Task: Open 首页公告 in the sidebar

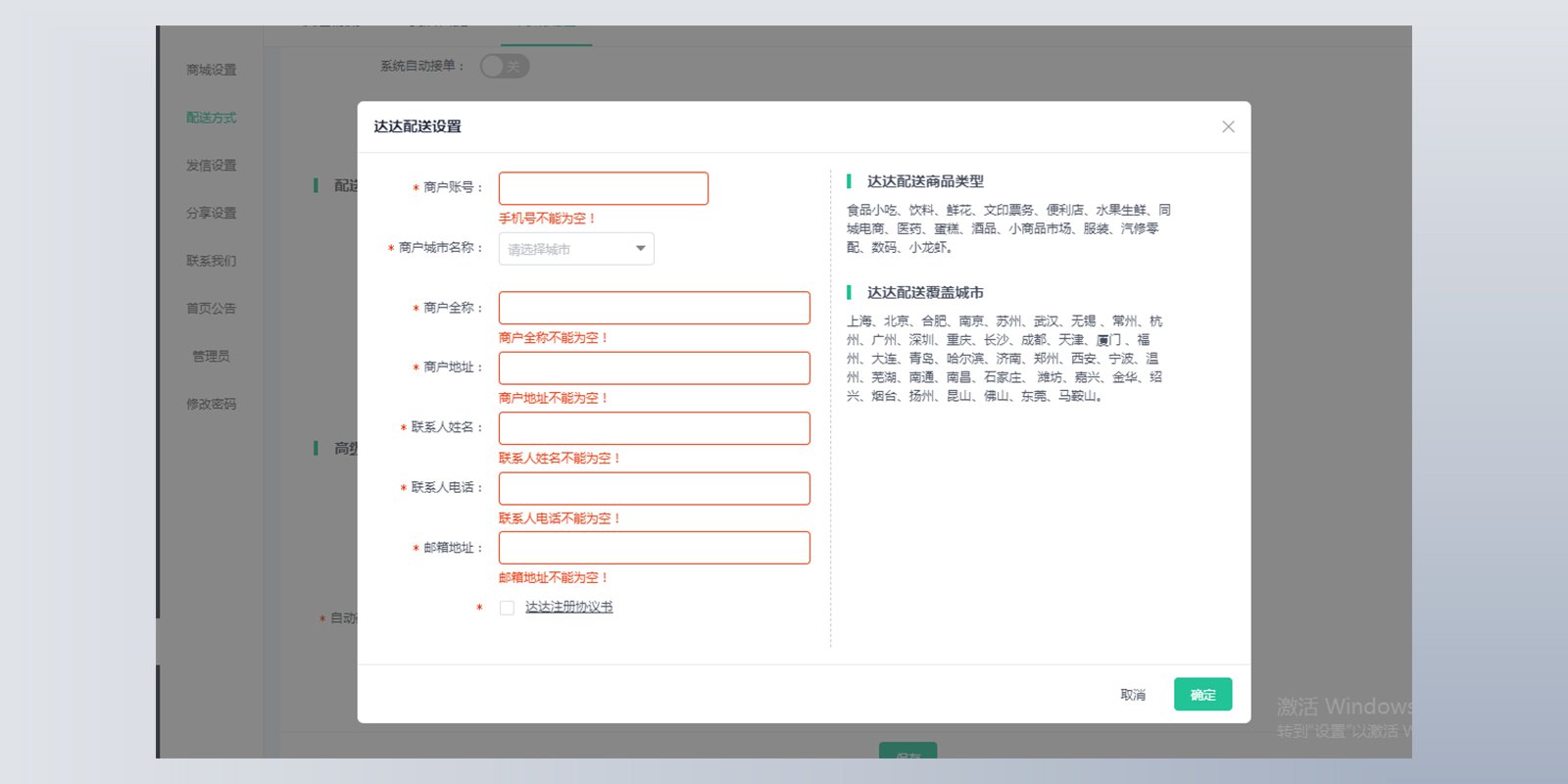Action: (x=211, y=308)
